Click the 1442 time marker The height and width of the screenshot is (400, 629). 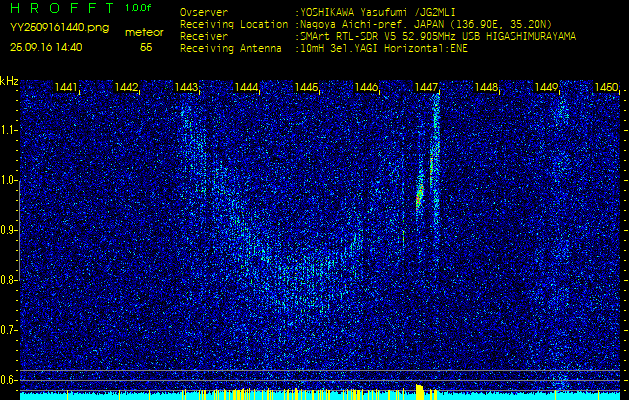pyautogui.click(x=126, y=87)
